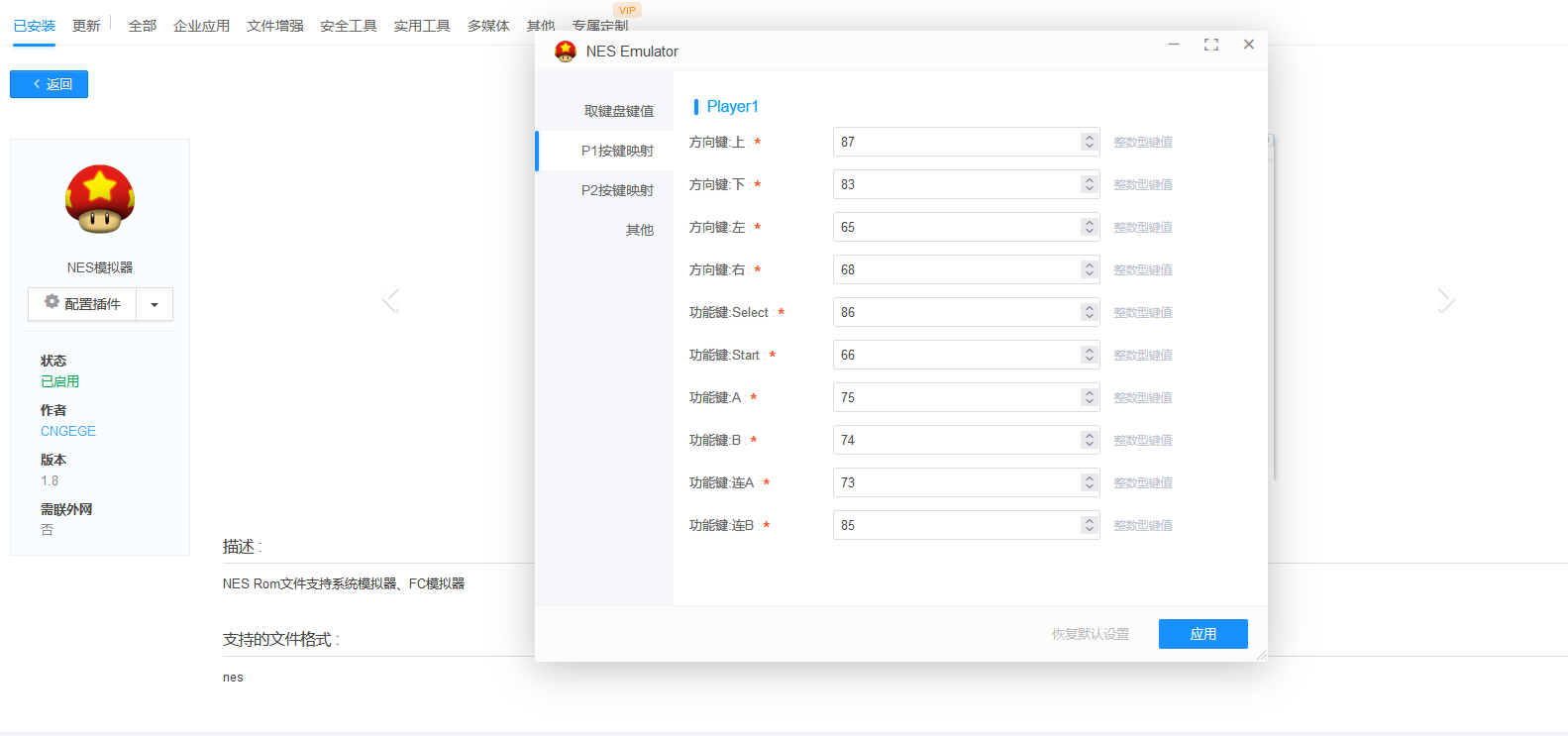Filter plugins by 全部
The image size is (1568, 736).
[143, 26]
